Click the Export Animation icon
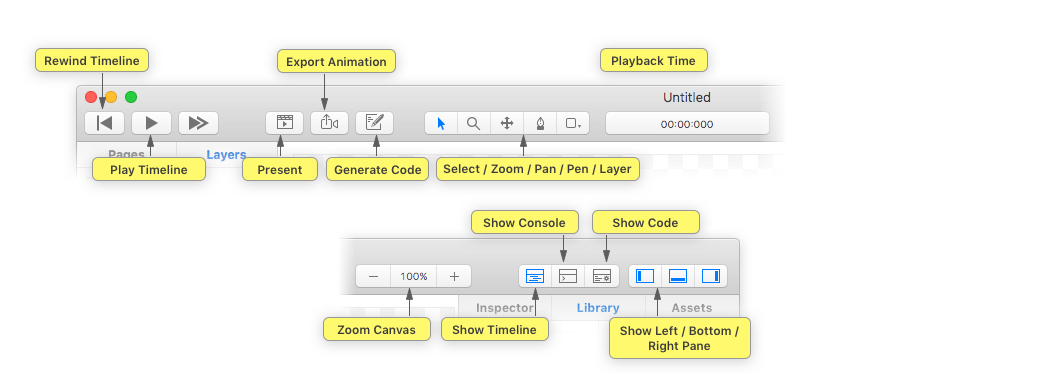The width and height of the screenshot is (1045, 385). tap(329, 123)
